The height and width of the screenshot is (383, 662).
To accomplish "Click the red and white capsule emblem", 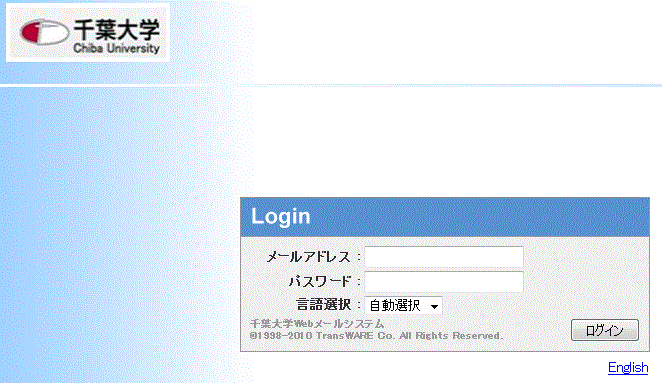I will tap(44, 32).
